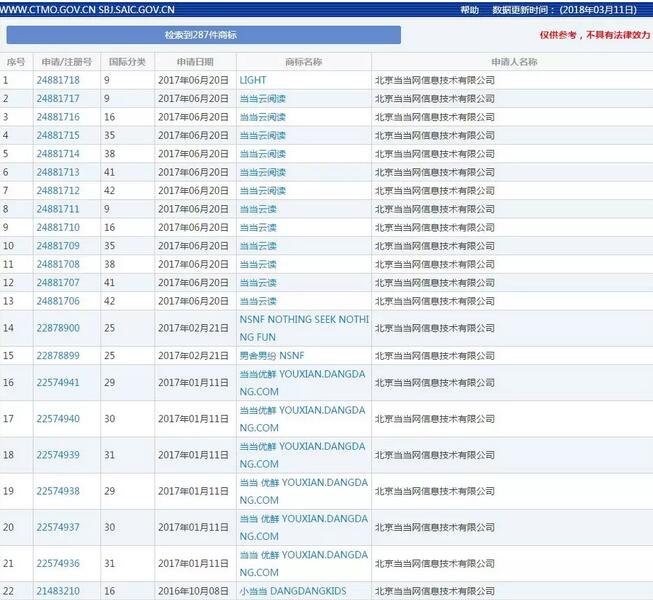Select the 2017年02月21日 date in row 14
This screenshot has width=653, height=600.
coord(193,328)
